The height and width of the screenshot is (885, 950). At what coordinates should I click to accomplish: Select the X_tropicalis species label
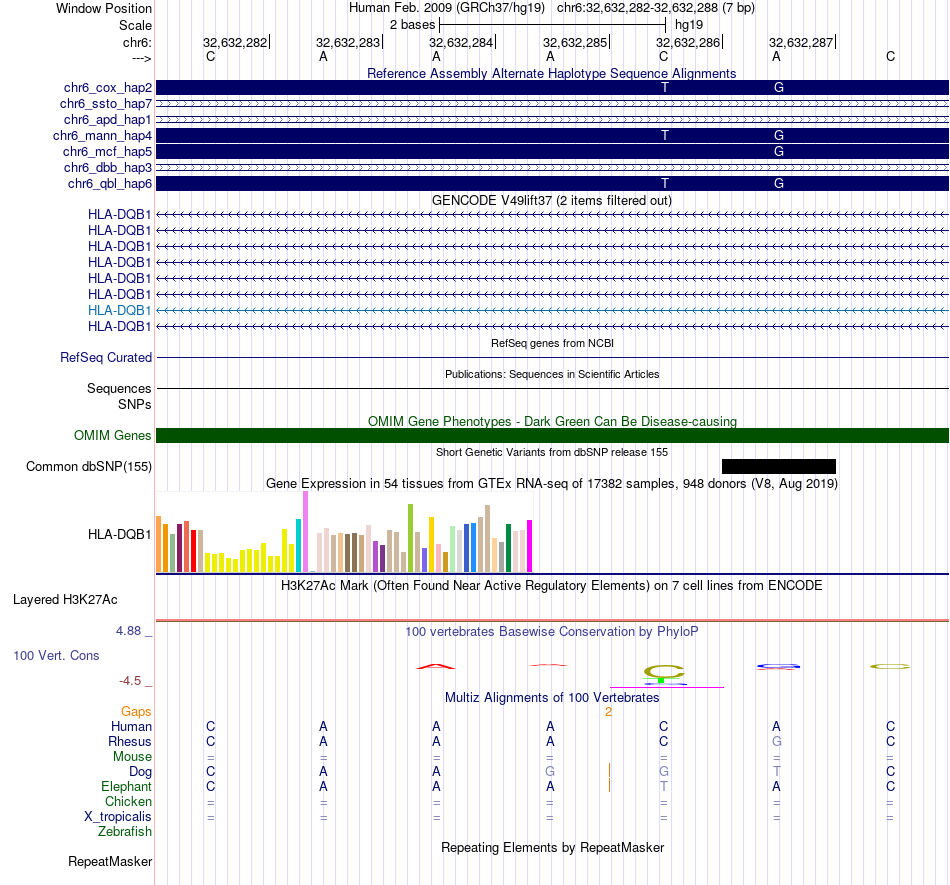(118, 817)
